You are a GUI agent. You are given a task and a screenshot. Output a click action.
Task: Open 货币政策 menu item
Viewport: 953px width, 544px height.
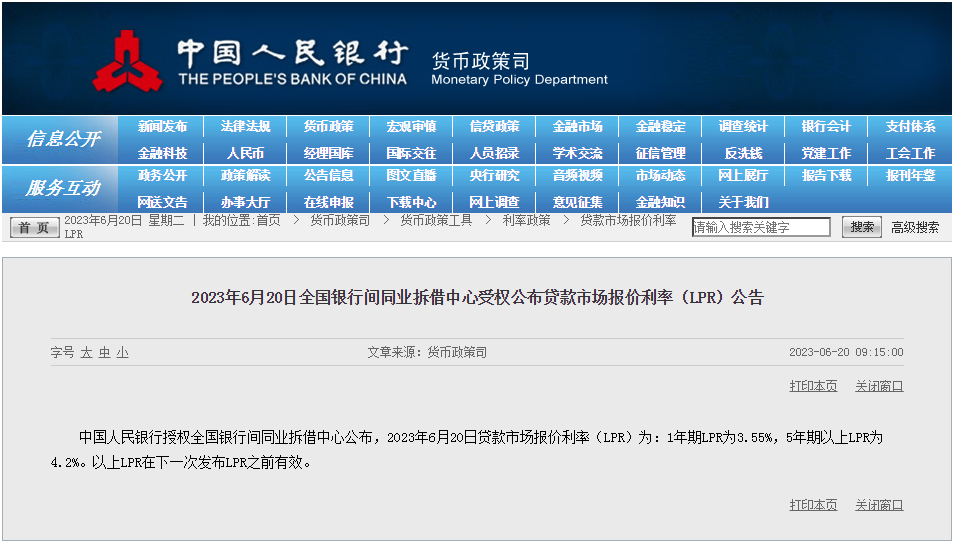[x=329, y=126]
